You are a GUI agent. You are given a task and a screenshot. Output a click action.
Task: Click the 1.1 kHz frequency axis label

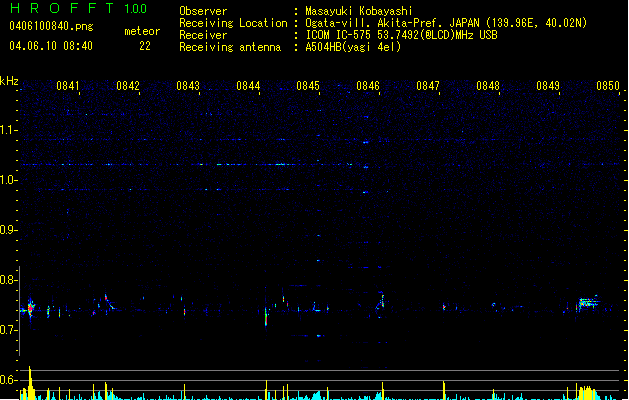coord(8,130)
